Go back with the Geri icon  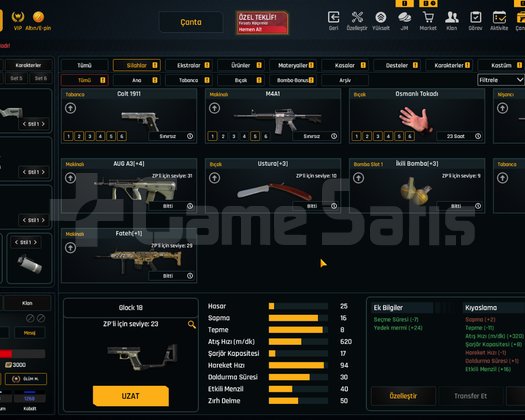pos(333,17)
